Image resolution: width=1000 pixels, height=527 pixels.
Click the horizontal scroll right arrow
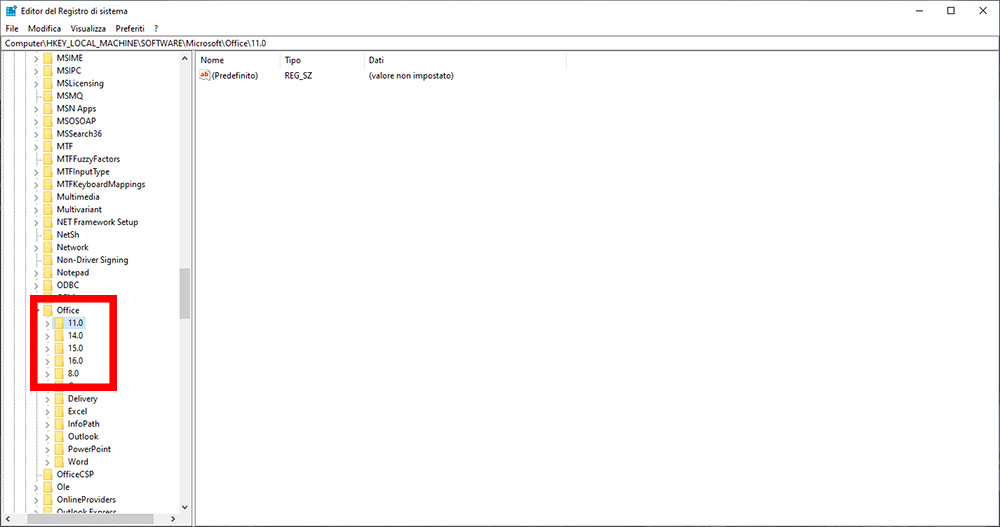click(173, 519)
